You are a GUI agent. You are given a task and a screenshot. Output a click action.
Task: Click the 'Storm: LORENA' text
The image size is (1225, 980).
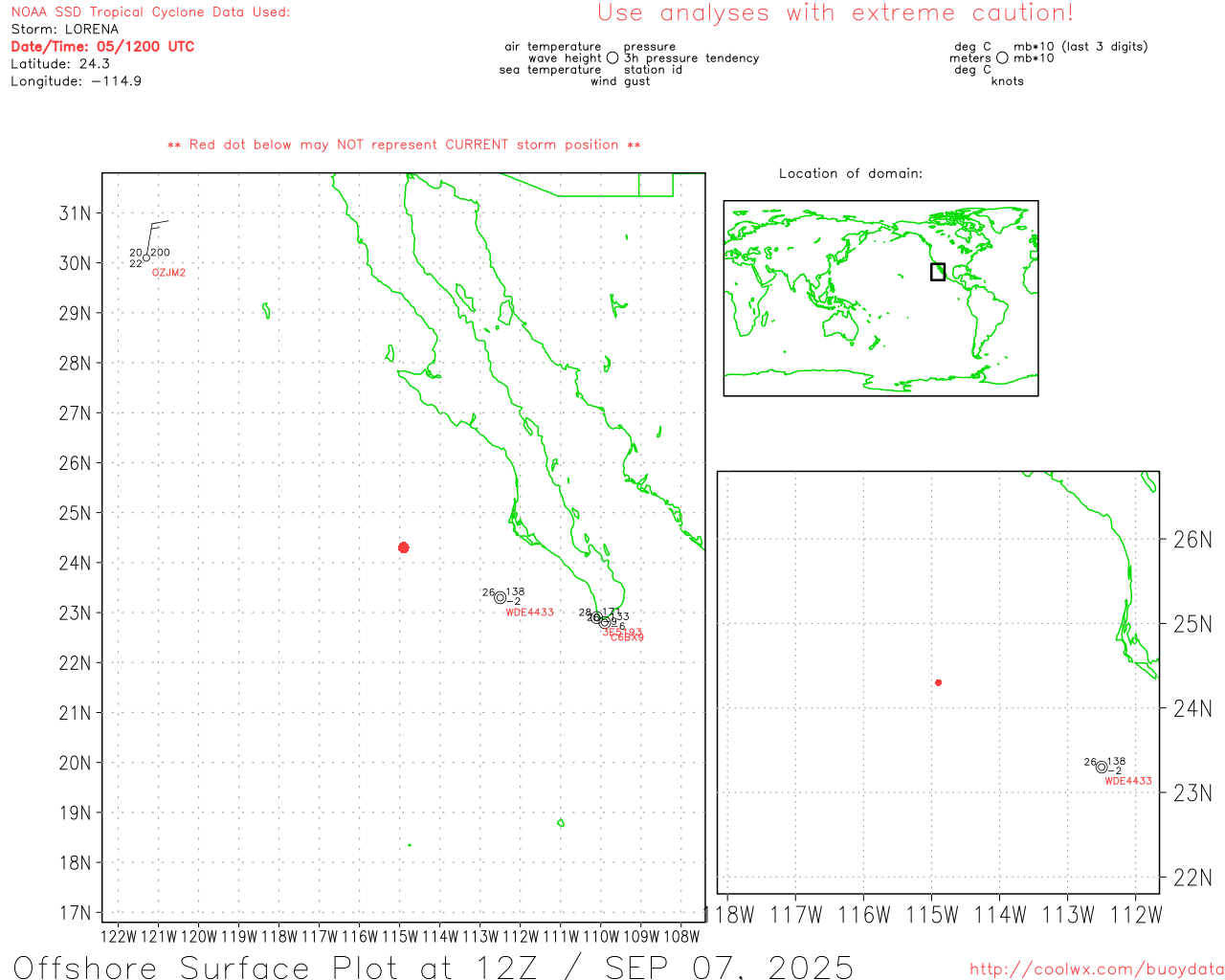[x=65, y=30]
